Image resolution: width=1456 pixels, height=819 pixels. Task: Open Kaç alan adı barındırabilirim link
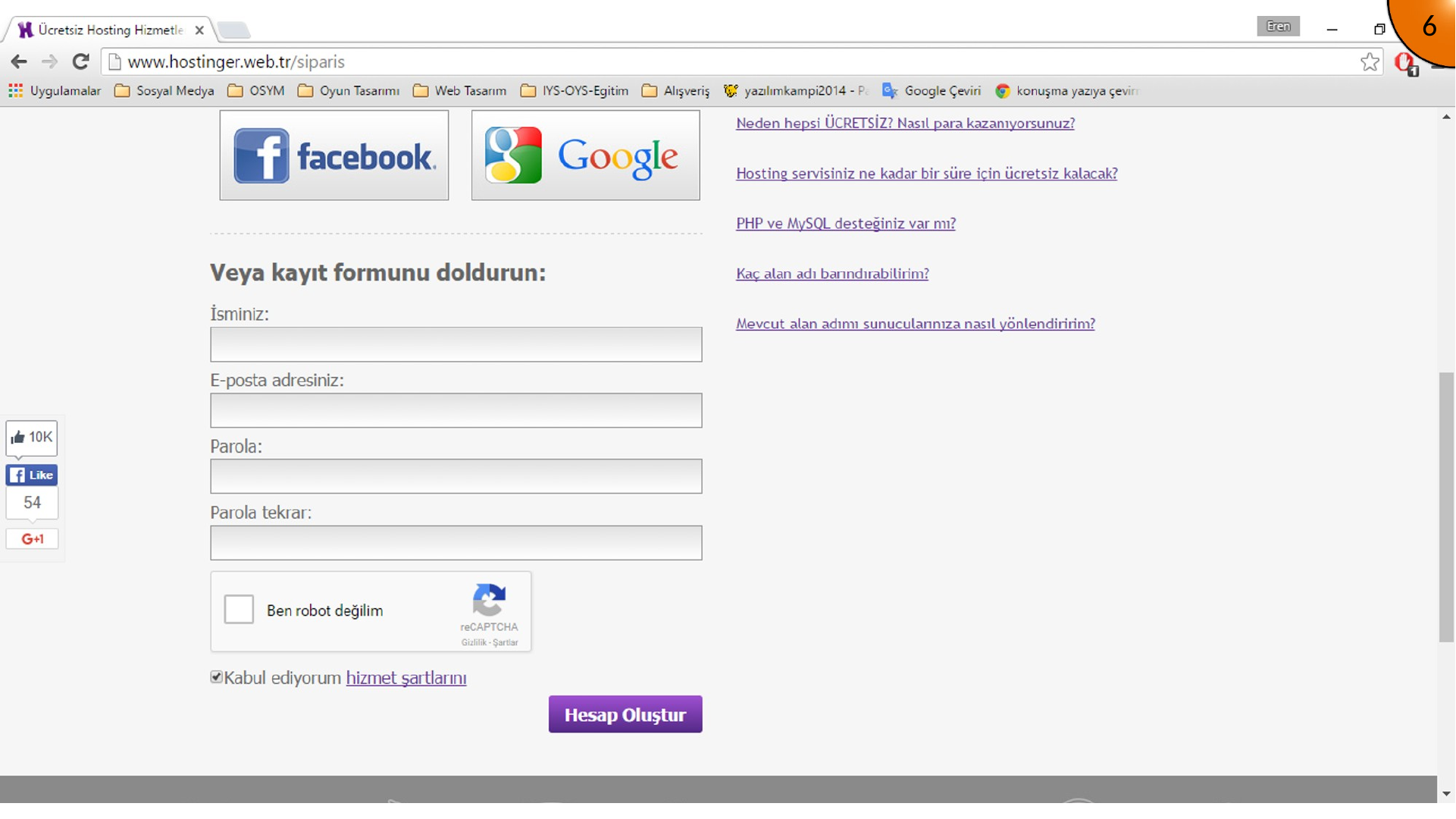tap(832, 274)
